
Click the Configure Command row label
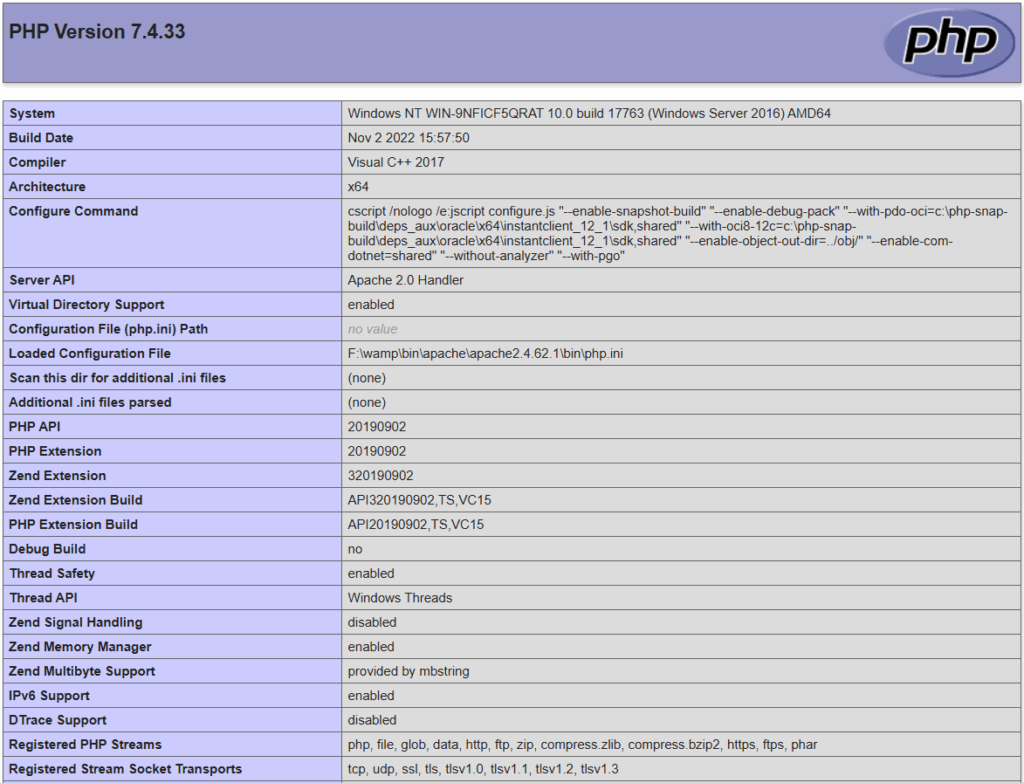(x=73, y=211)
